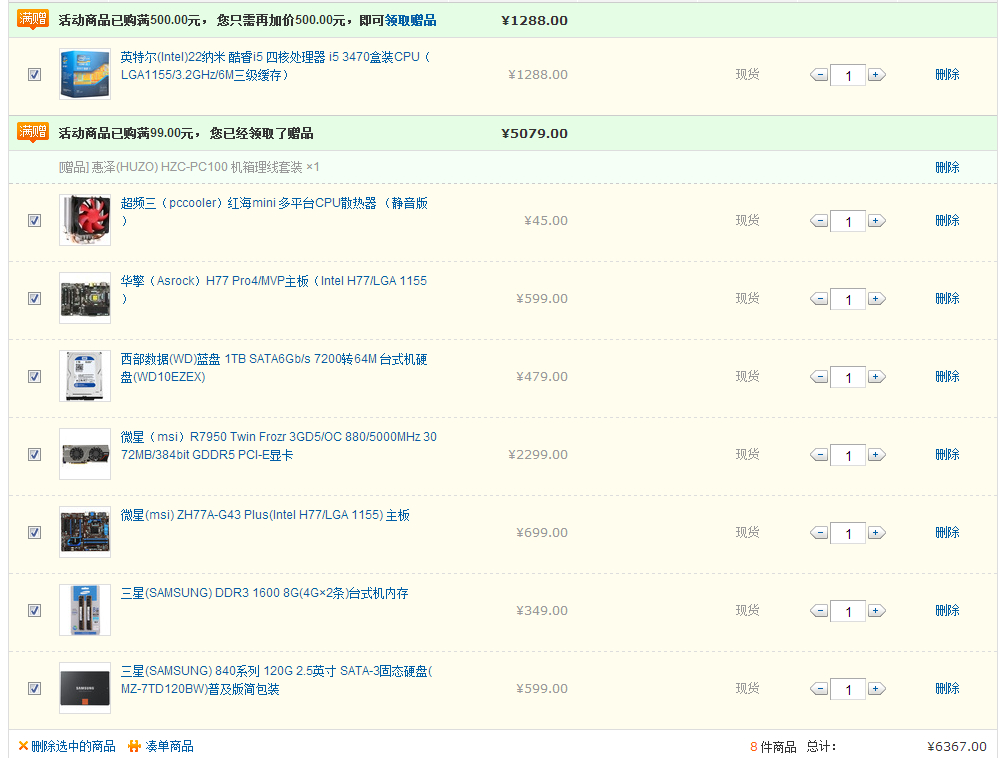This screenshot has height=758, width=1007.
Task: Uncheck the Intel i5 3470 CPU item
Action: 35,75
